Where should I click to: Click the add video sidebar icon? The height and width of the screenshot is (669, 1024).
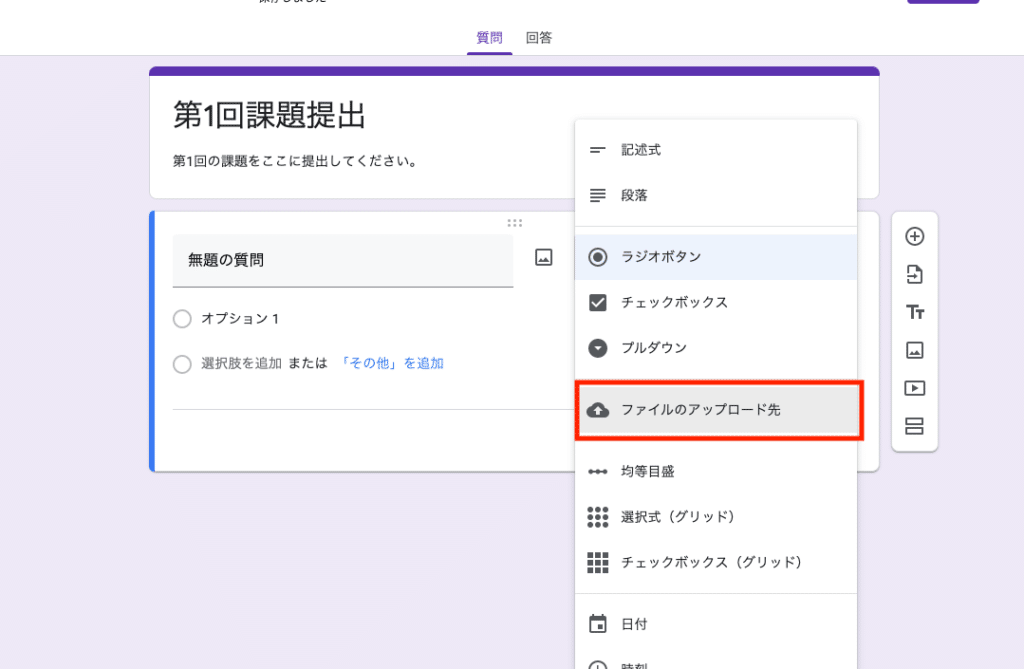click(914, 389)
